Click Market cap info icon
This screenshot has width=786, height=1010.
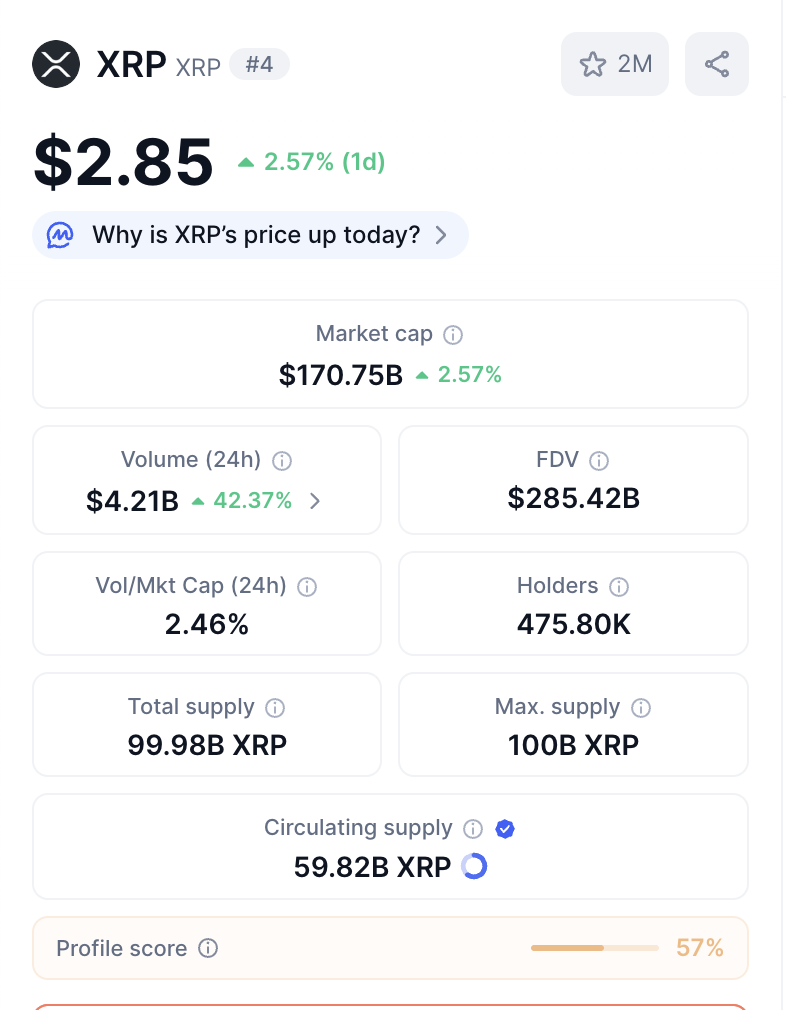point(453,335)
